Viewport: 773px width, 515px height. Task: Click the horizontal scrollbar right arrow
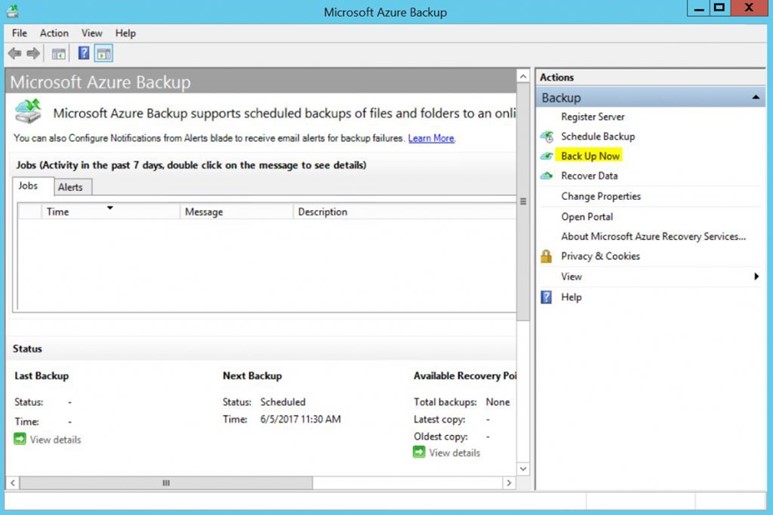[x=509, y=483]
